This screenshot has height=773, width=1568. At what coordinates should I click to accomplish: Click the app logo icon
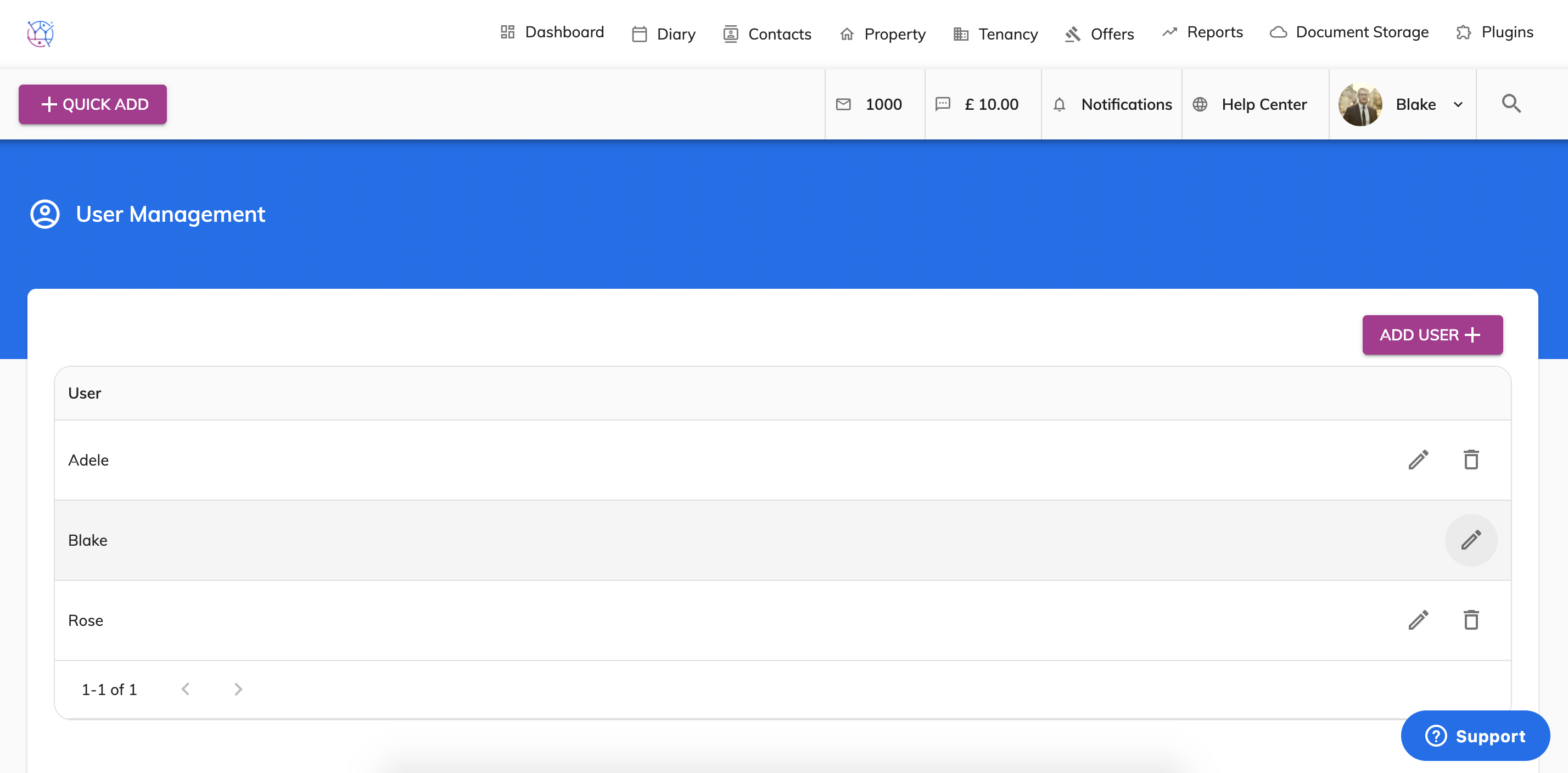tap(41, 33)
